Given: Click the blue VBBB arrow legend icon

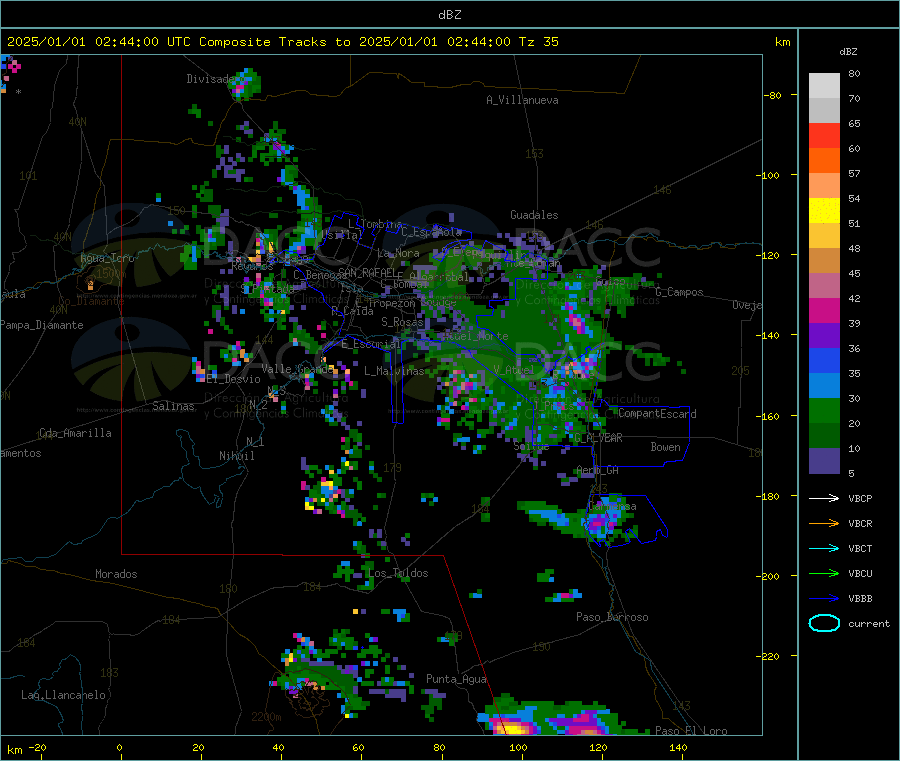Looking at the screenshot, I should pos(824,599).
